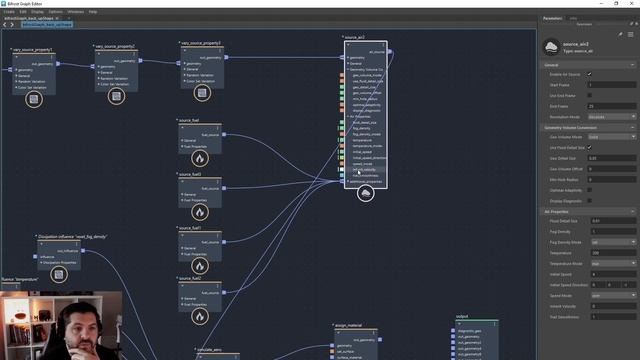Click the assign_material node title
The image size is (640, 360).
tap(348, 326)
